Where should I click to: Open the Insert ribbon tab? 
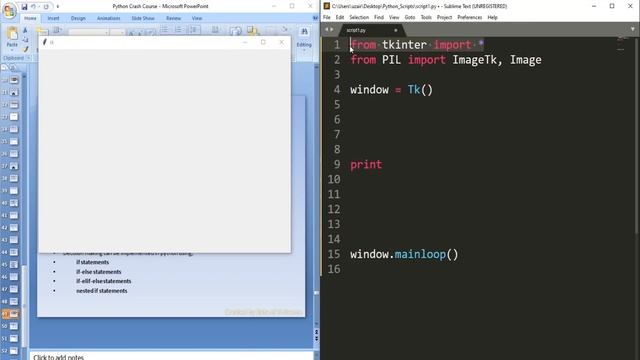click(x=53, y=18)
